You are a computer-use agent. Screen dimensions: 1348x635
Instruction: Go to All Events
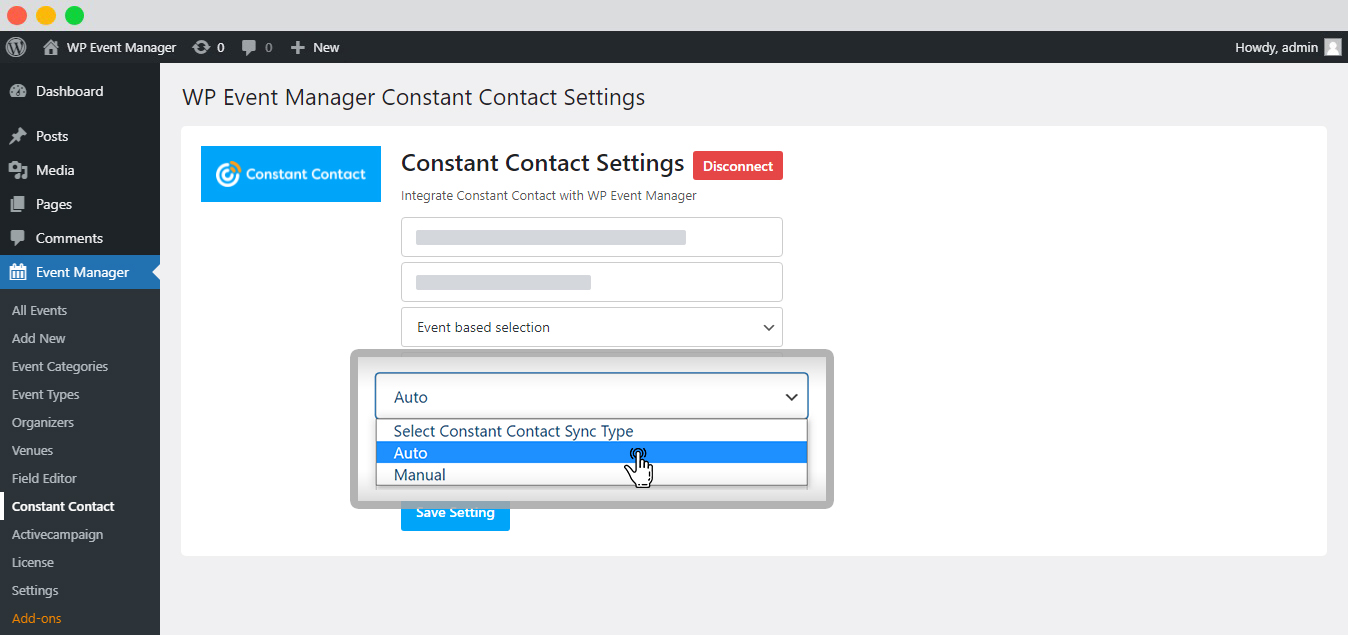point(39,310)
